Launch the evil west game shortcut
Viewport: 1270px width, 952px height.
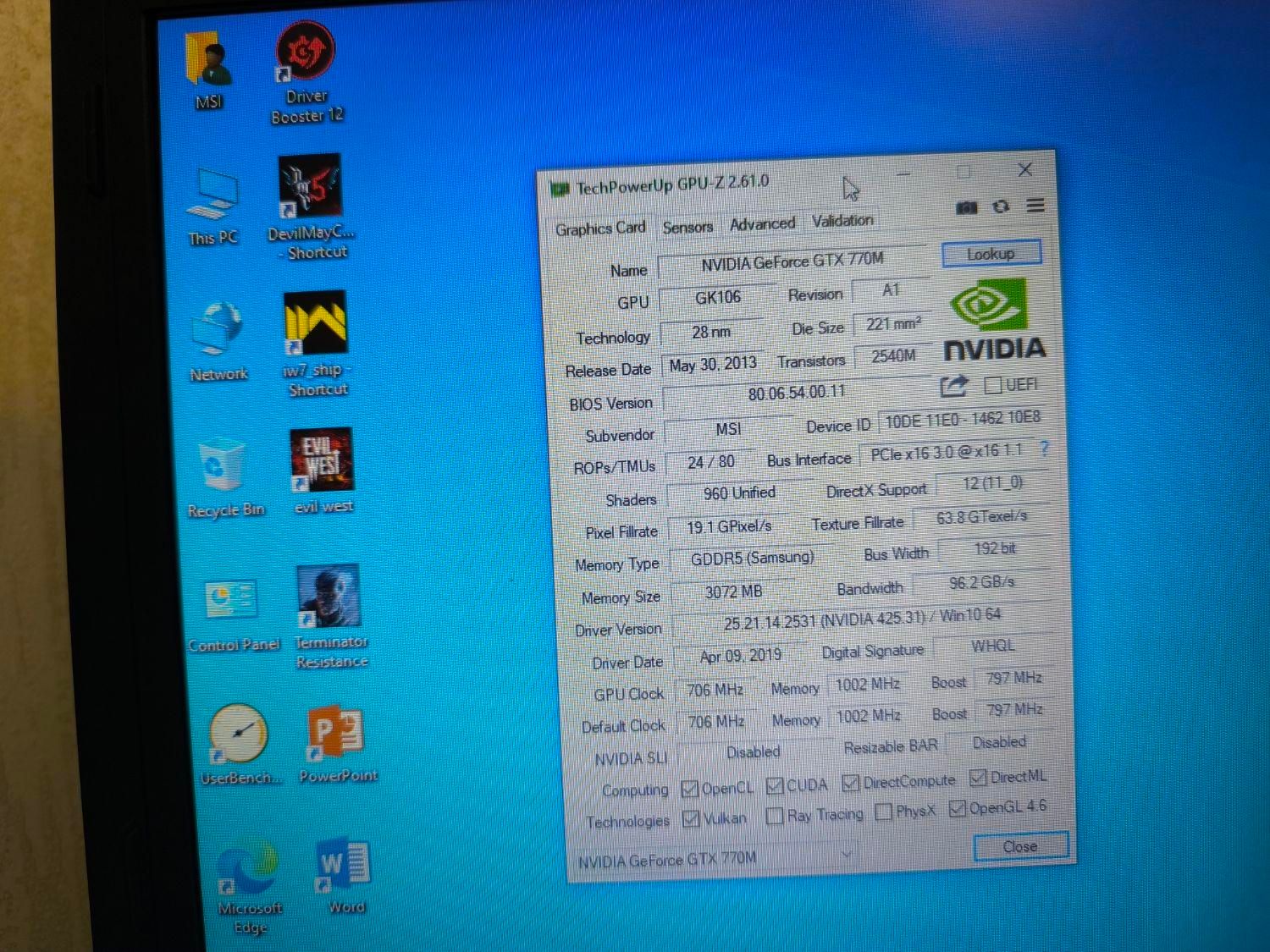point(323,471)
